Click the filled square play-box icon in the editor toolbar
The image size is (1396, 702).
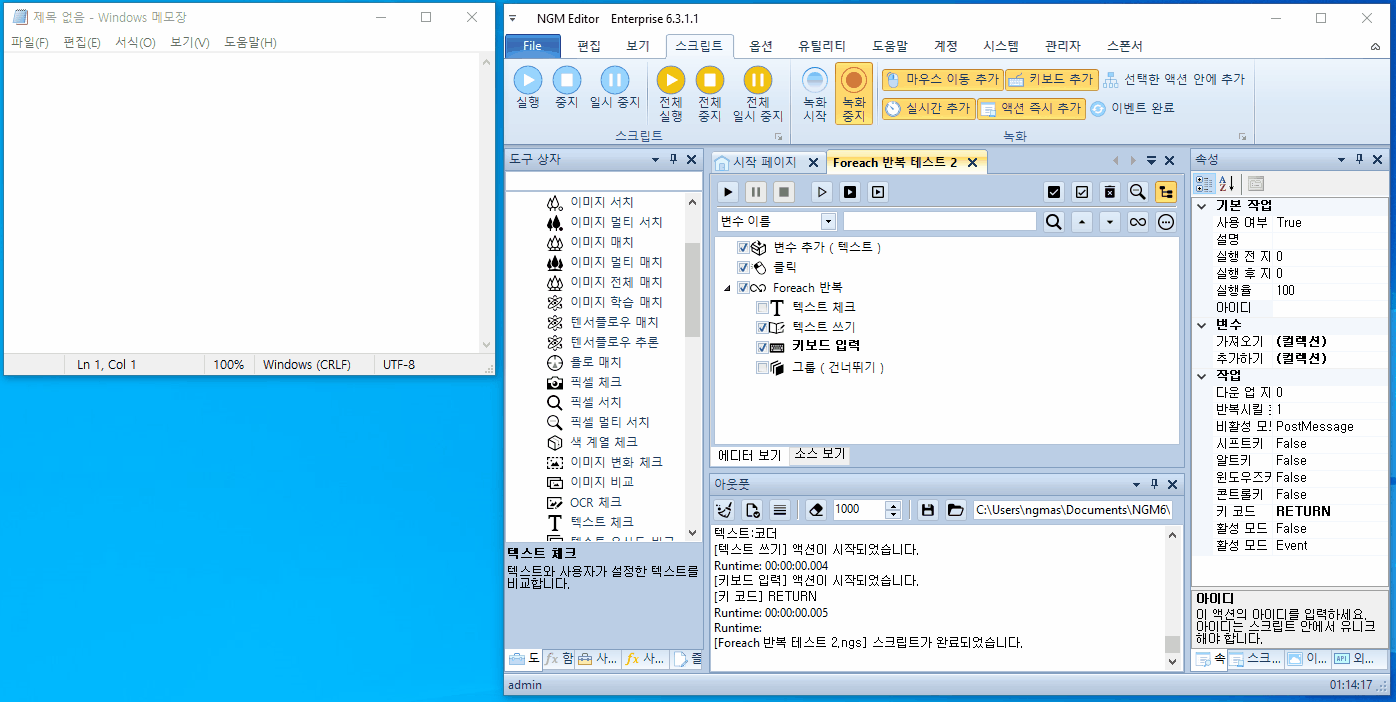click(x=850, y=191)
